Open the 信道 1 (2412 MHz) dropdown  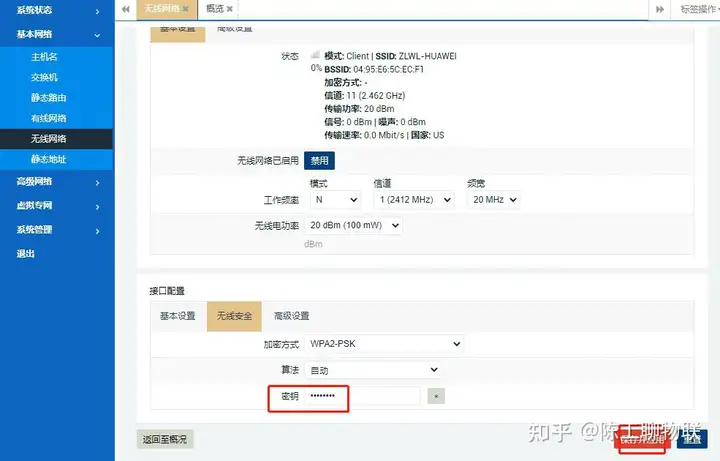pos(414,200)
